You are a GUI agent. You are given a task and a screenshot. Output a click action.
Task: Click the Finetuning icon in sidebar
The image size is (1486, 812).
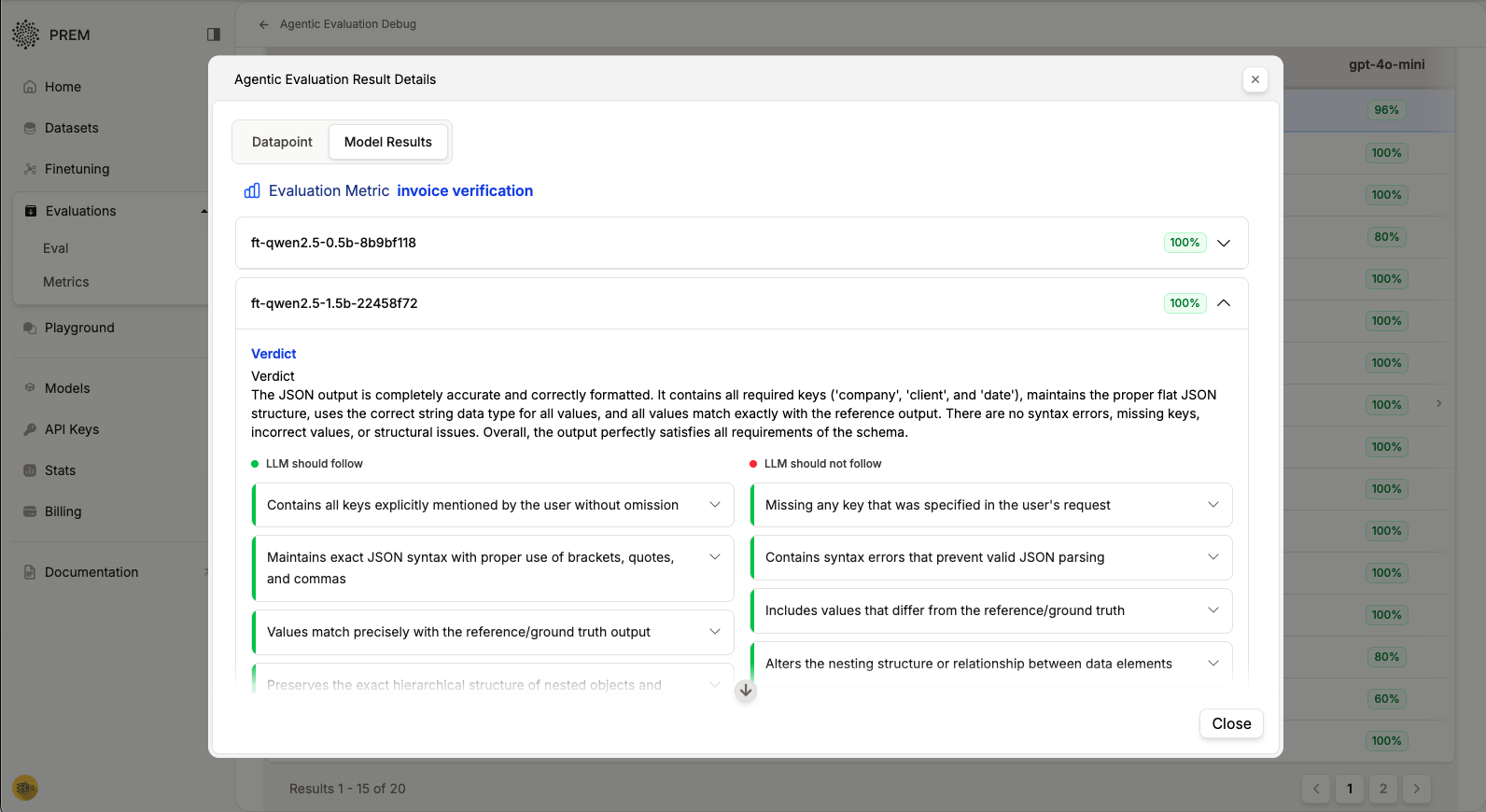click(x=30, y=169)
